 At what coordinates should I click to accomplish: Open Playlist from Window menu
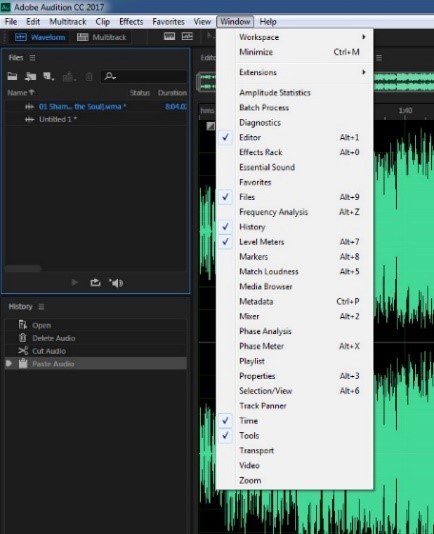[294, 361]
